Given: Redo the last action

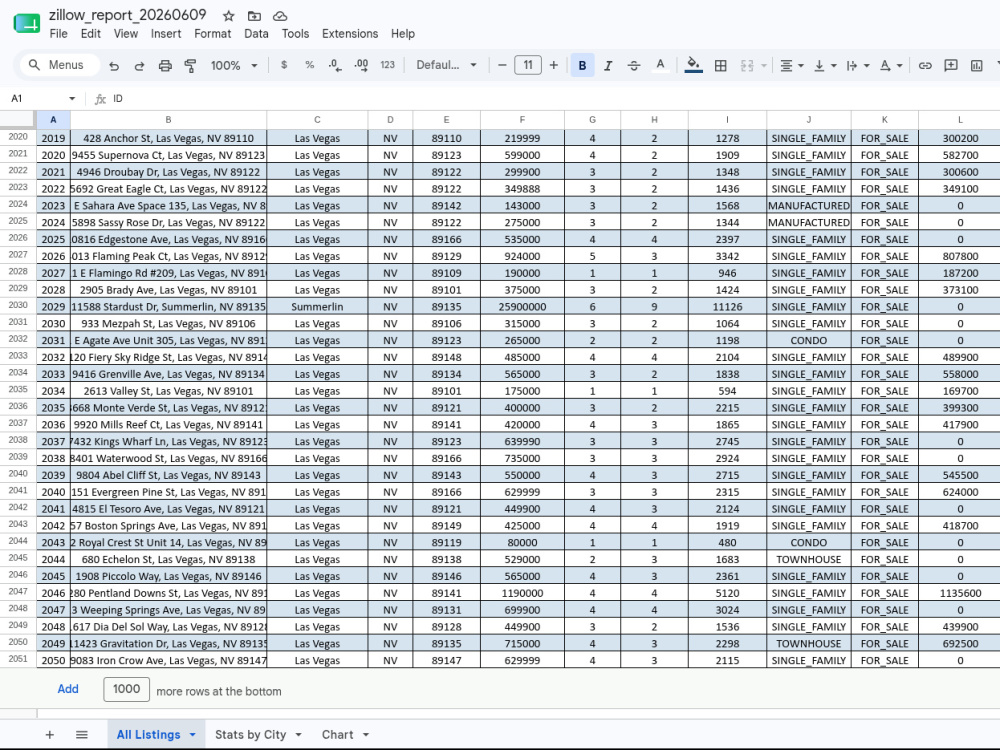Looking at the screenshot, I should [139, 65].
